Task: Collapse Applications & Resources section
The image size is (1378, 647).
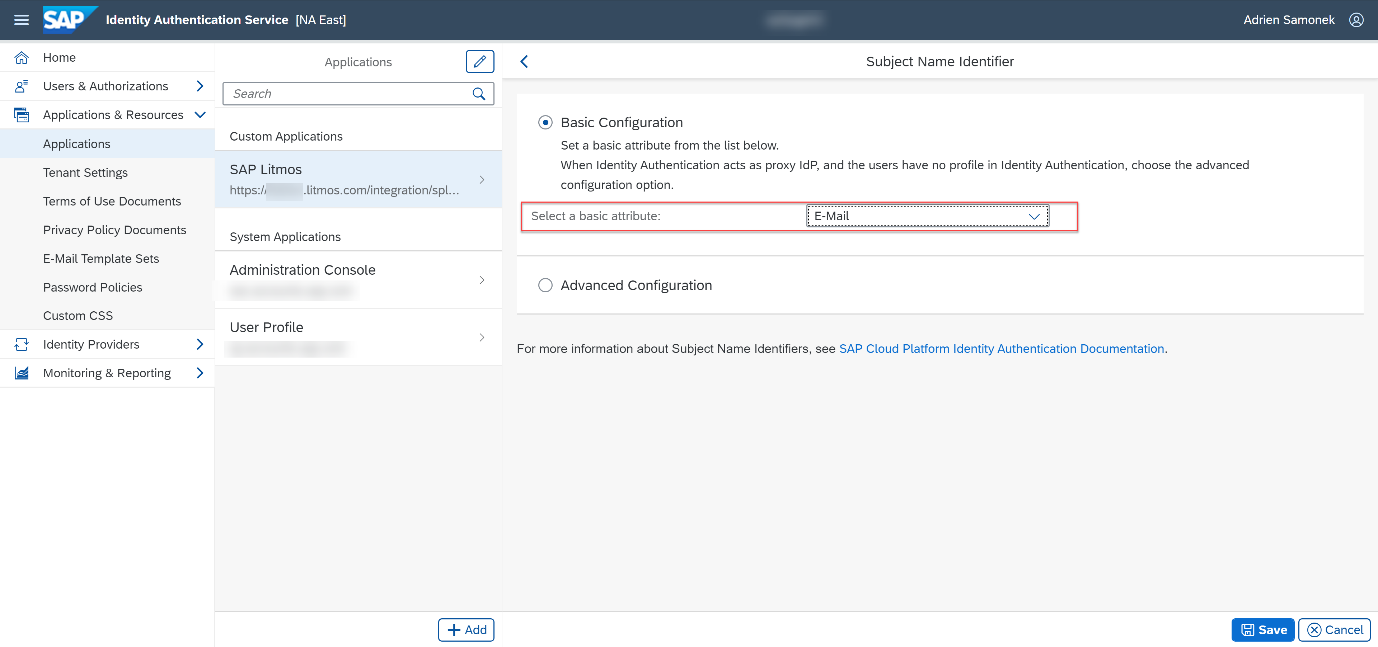Action: 200,115
